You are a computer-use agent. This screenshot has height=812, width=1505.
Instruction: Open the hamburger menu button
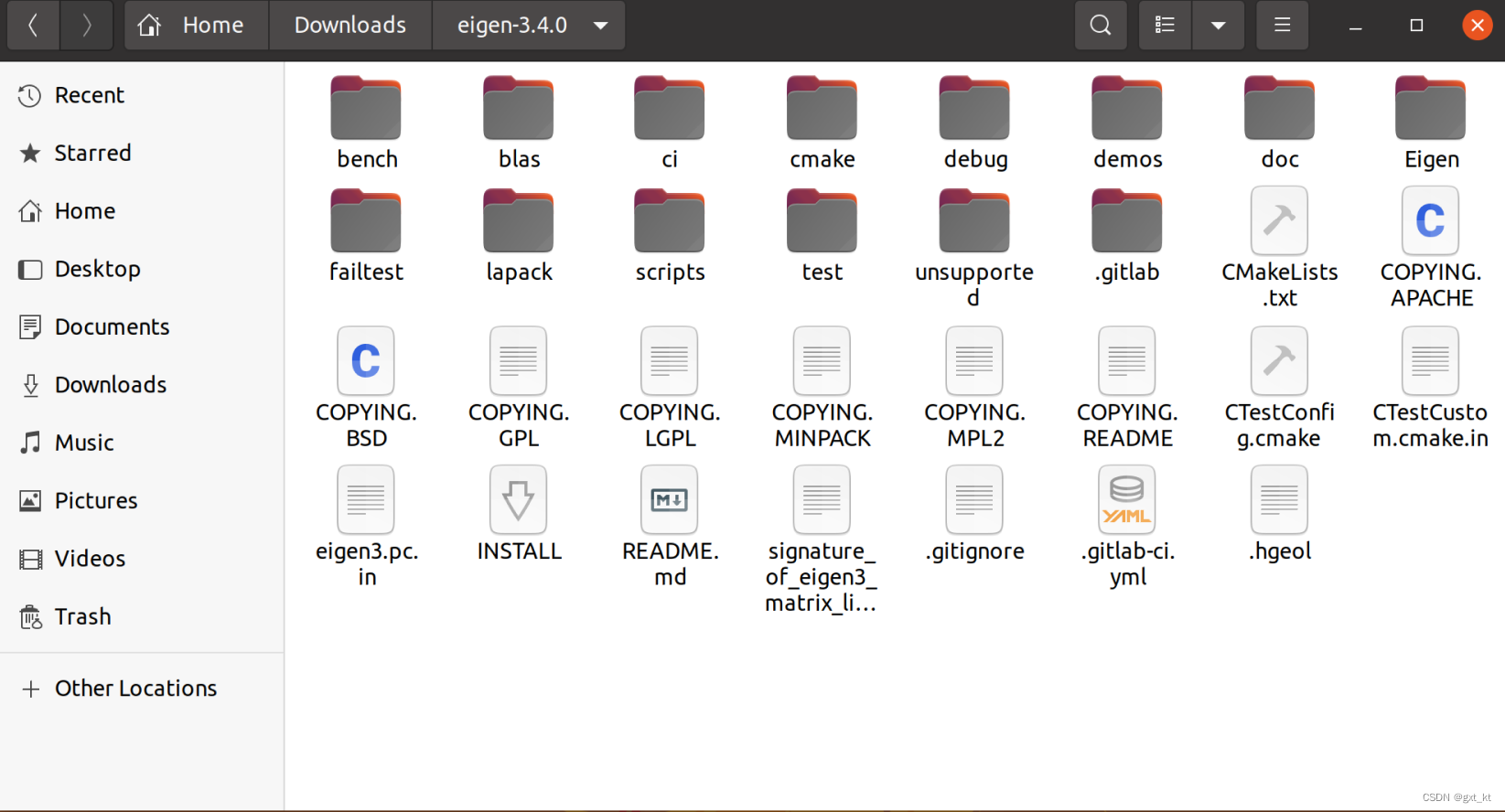click(x=1282, y=25)
